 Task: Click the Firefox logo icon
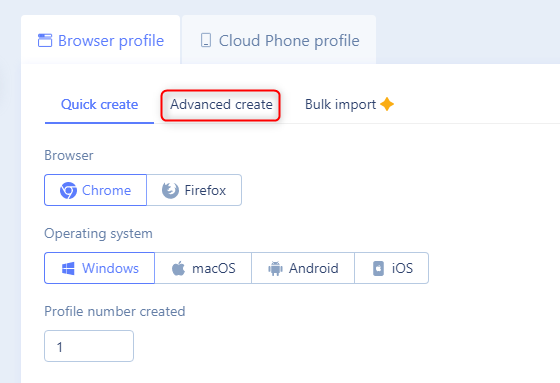[x=170, y=190]
